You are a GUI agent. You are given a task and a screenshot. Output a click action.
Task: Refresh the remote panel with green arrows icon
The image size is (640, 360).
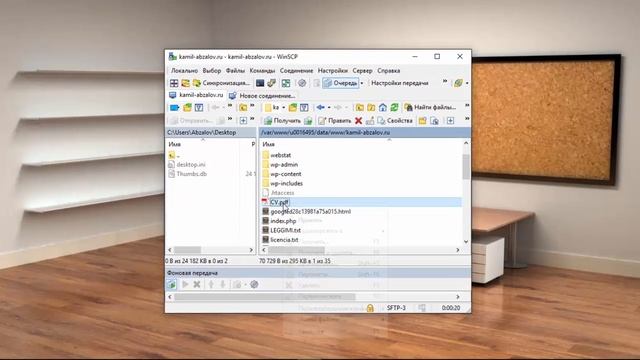[x=394, y=107]
